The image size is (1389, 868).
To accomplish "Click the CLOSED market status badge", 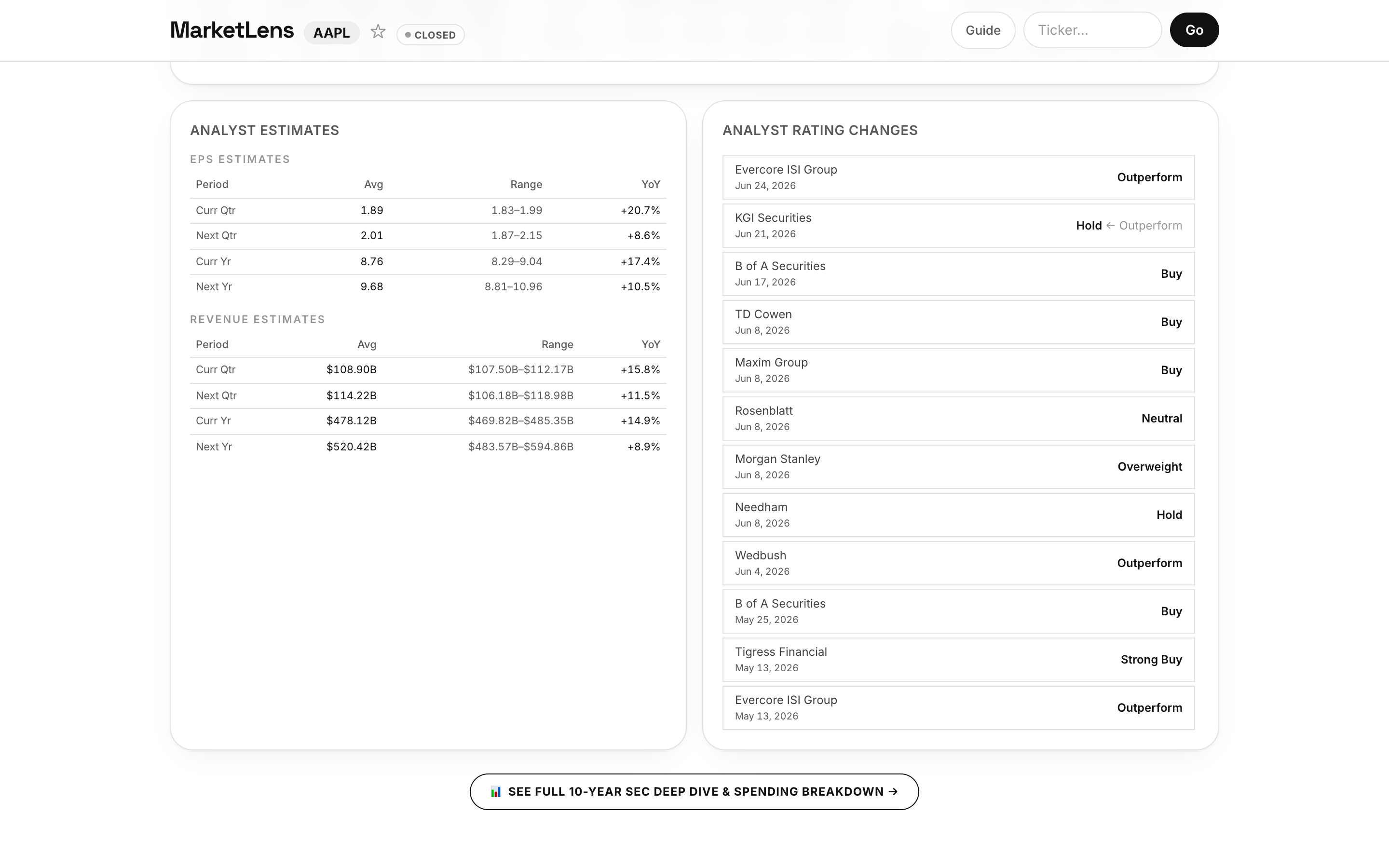I will pyautogui.click(x=431, y=34).
